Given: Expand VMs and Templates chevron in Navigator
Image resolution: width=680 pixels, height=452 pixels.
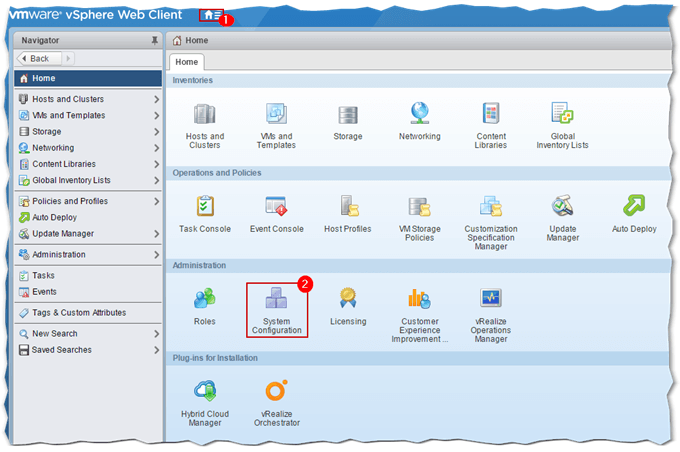Looking at the screenshot, I should pyautogui.click(x=157, y=115).
